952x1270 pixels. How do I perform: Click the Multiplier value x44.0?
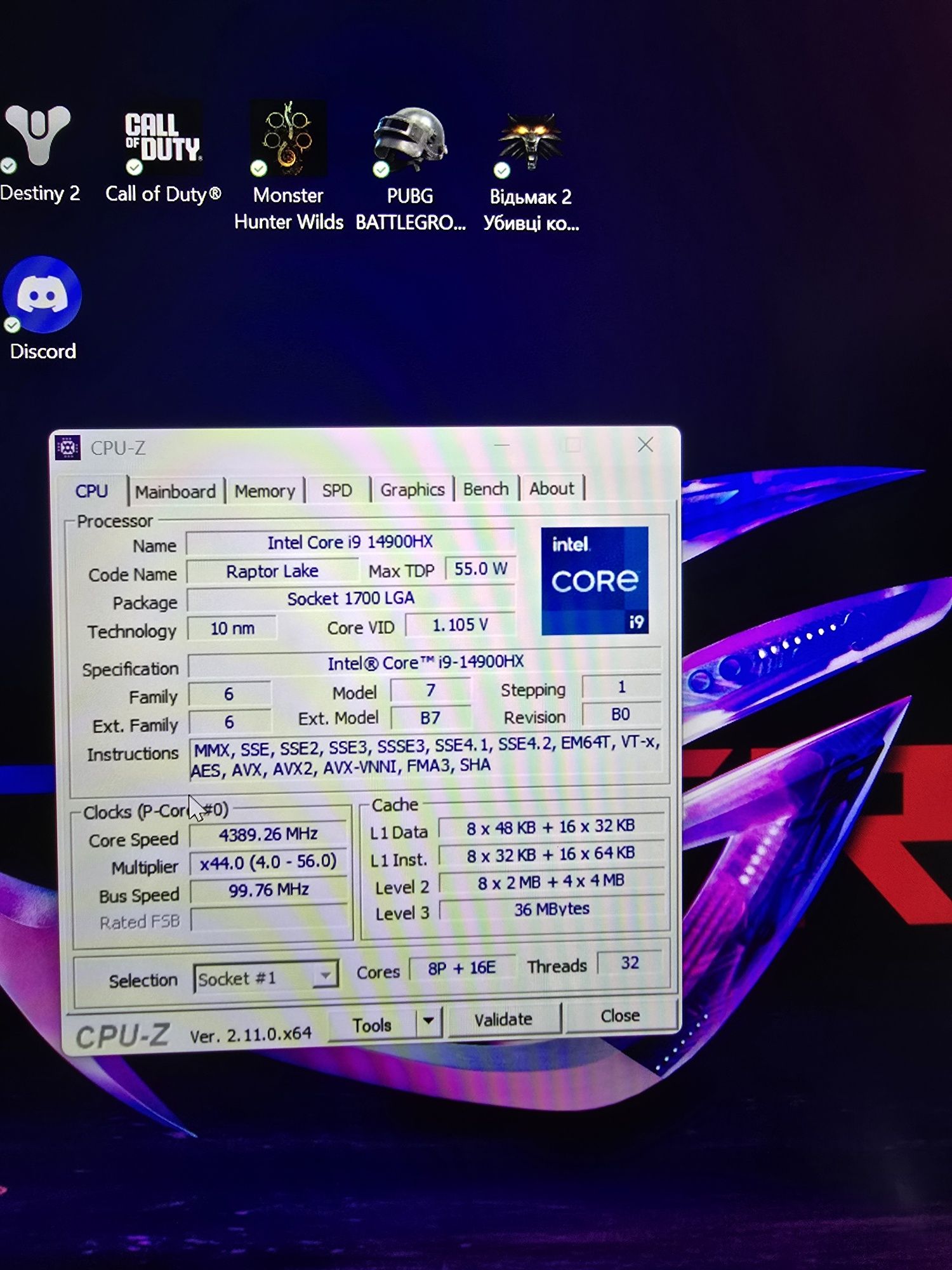268,862
